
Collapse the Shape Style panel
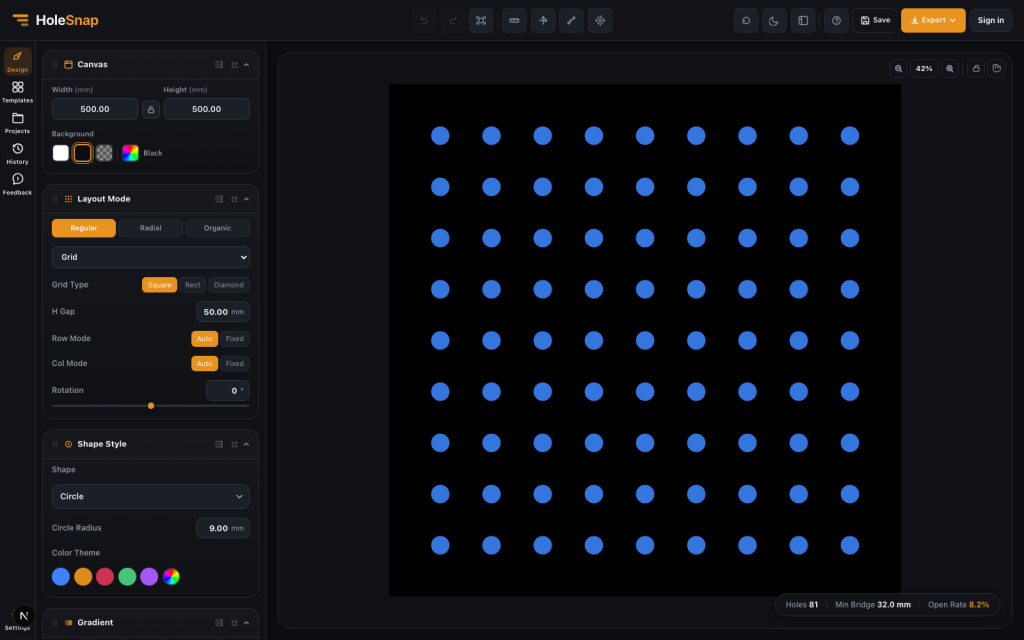(x=246, y=444)
